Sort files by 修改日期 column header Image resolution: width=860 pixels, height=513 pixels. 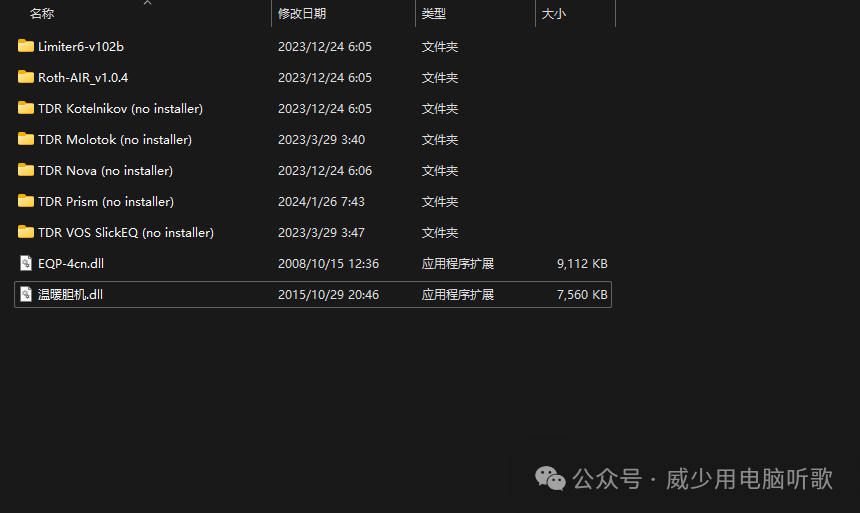tap(302, 14)
